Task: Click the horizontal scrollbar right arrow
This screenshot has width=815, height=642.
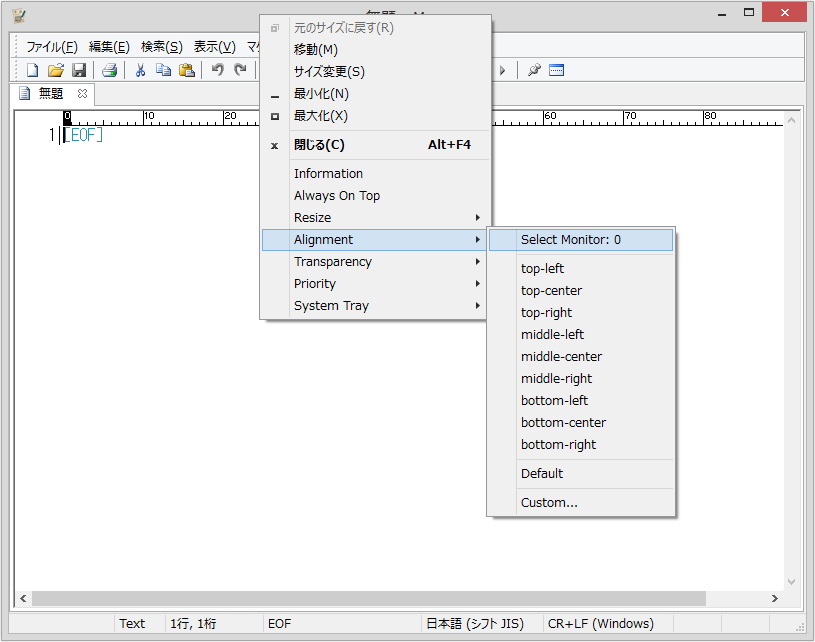Action: [774, 598]
